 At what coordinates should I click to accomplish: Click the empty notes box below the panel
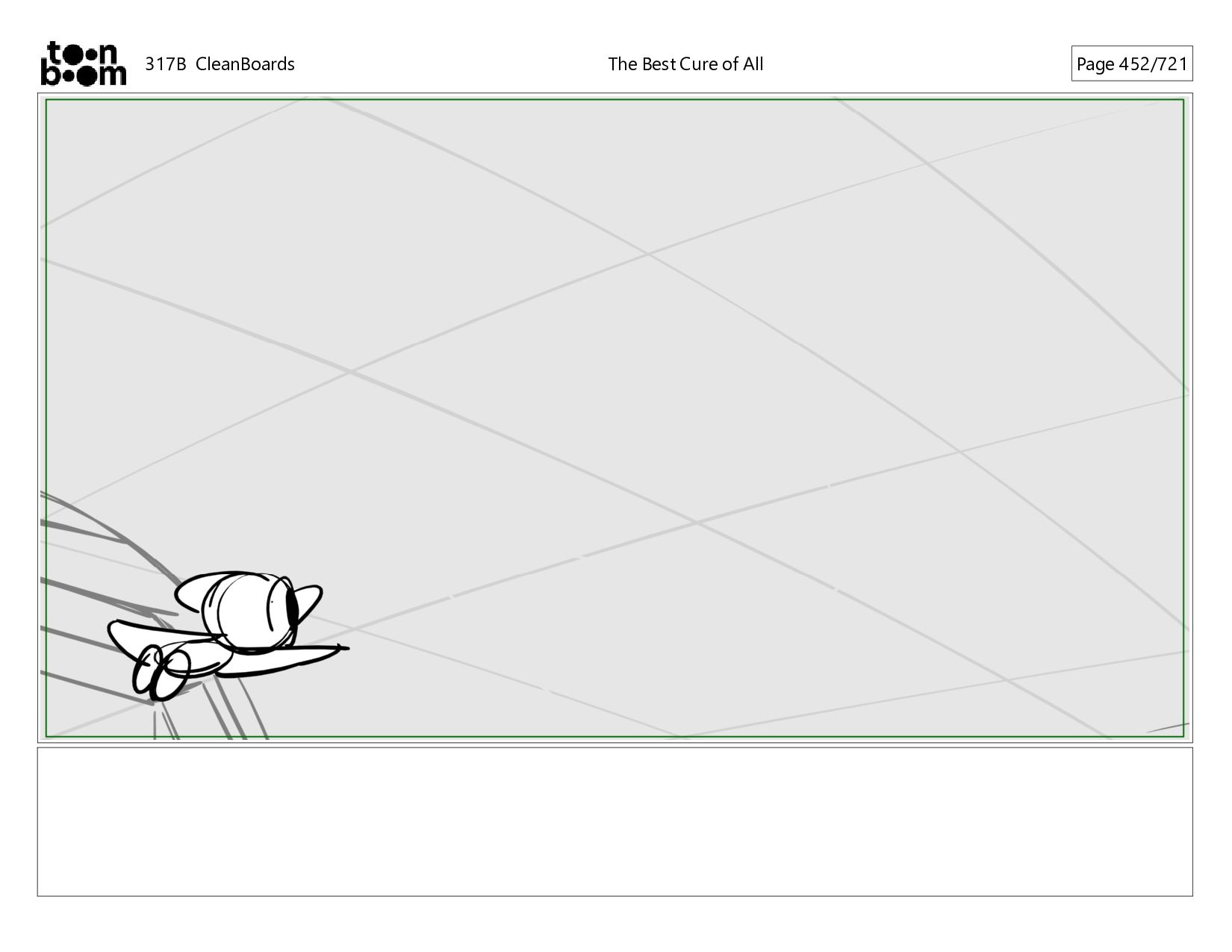pos(615,821)
